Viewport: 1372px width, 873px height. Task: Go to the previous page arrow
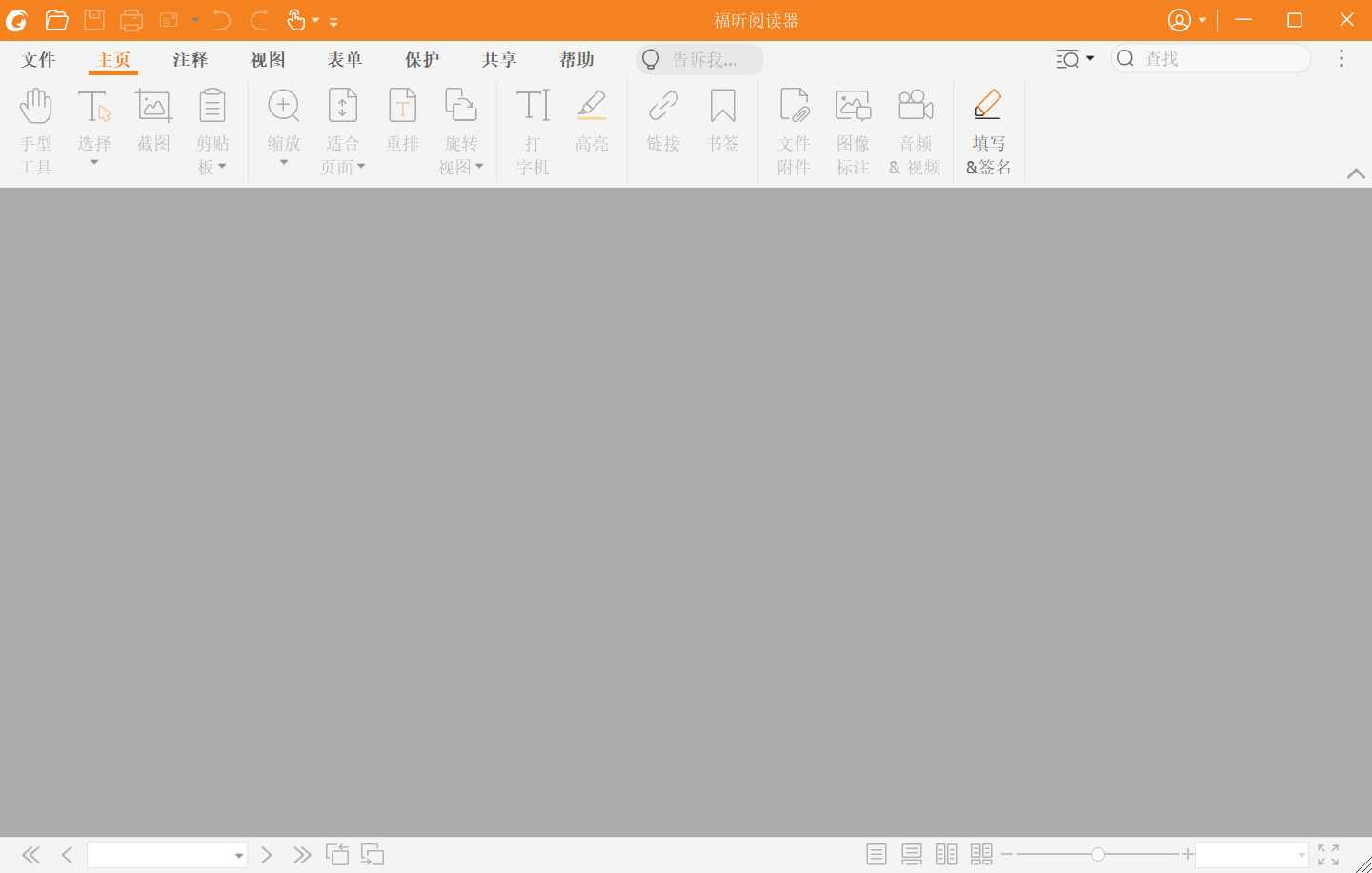point(67,855)
